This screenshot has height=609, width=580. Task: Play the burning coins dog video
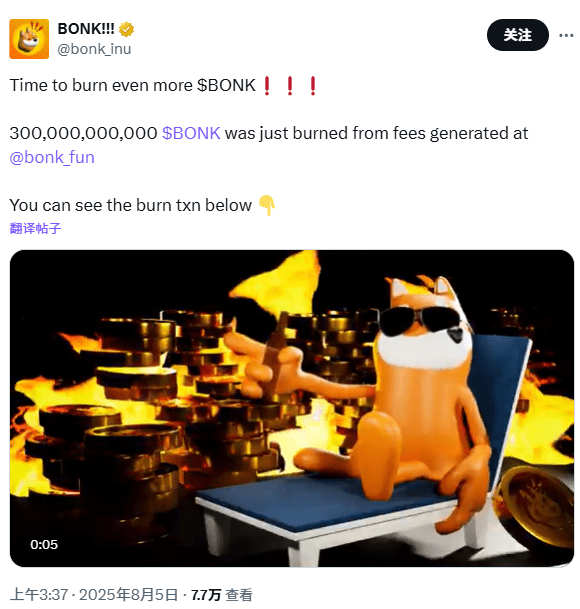[292, 408]
